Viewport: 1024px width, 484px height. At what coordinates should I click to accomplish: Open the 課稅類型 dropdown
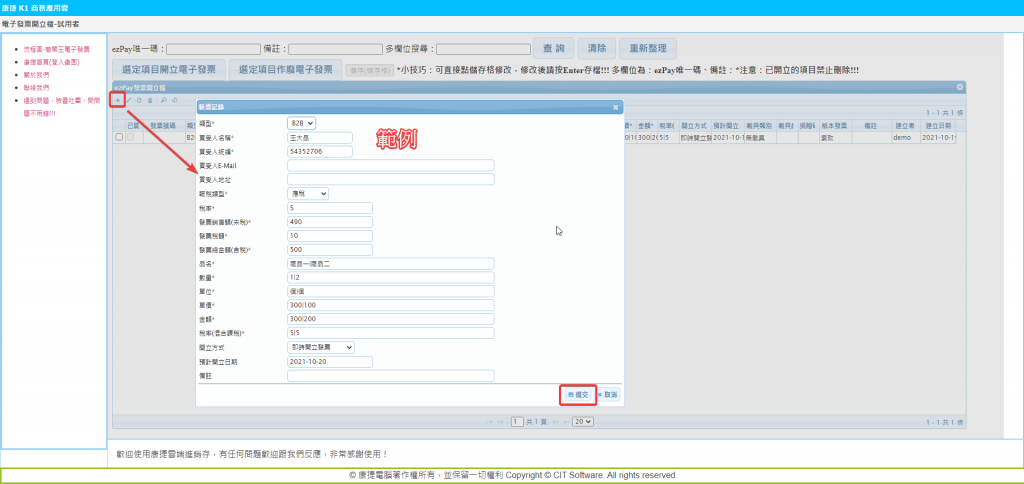308,193
